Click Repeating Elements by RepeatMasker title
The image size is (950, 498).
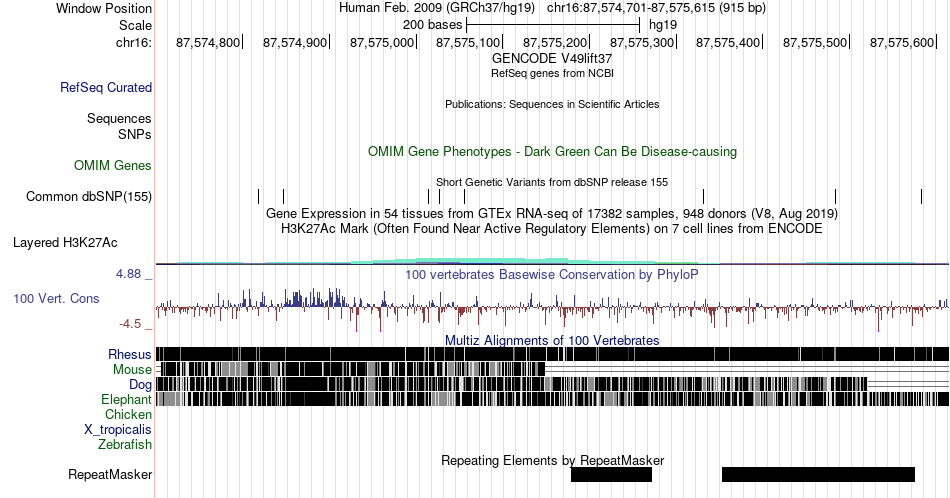point(553,460)
